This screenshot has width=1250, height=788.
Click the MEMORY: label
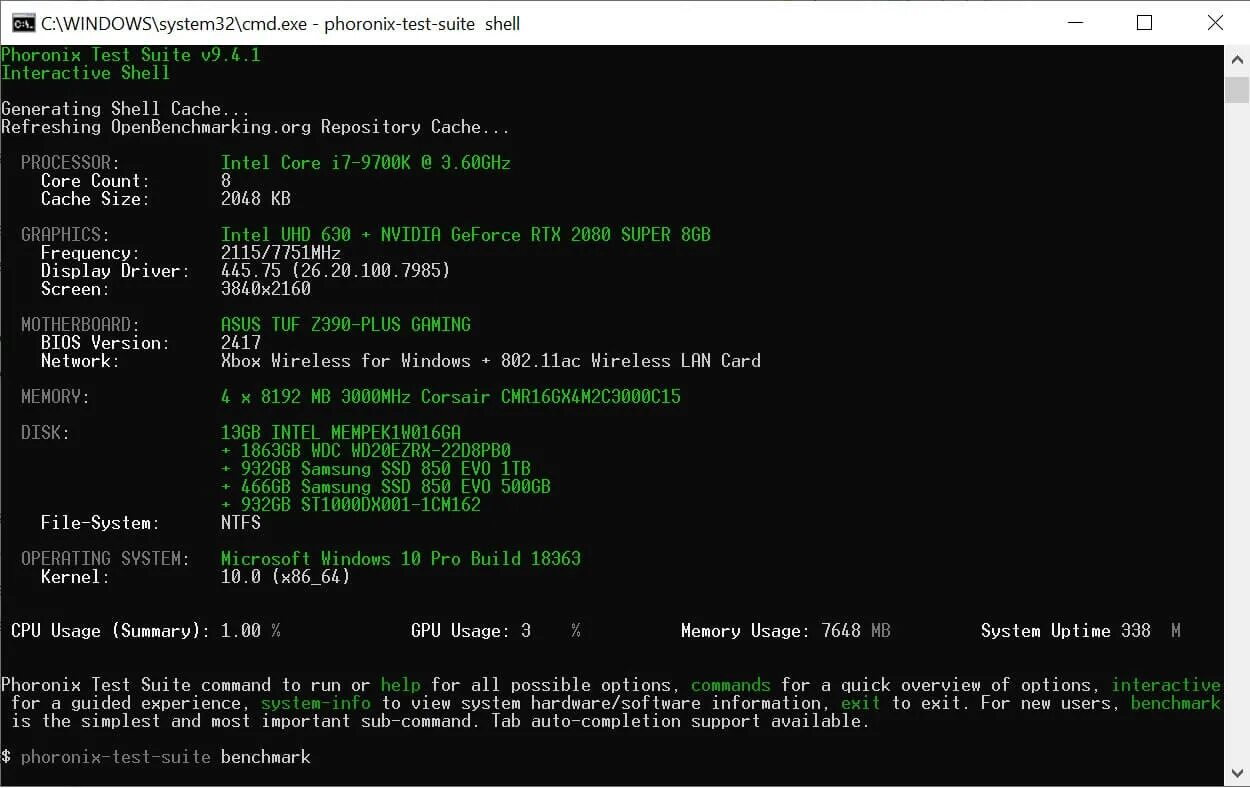(x=56, y=397)
